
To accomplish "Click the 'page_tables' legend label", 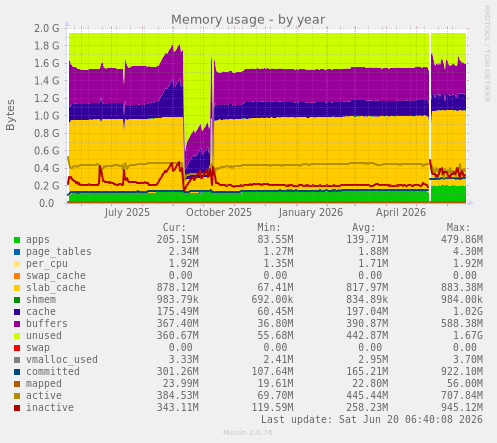I will 59,252.
